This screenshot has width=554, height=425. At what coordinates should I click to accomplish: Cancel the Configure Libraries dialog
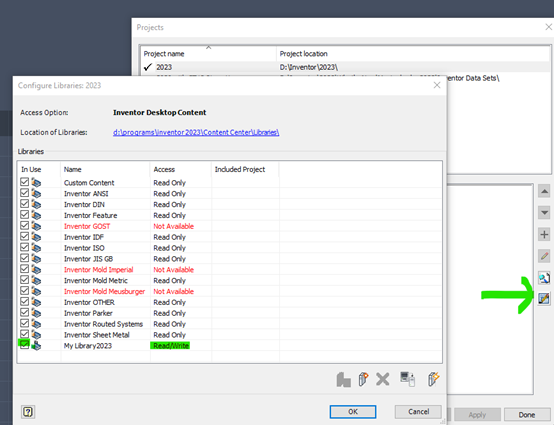[418, 412]
